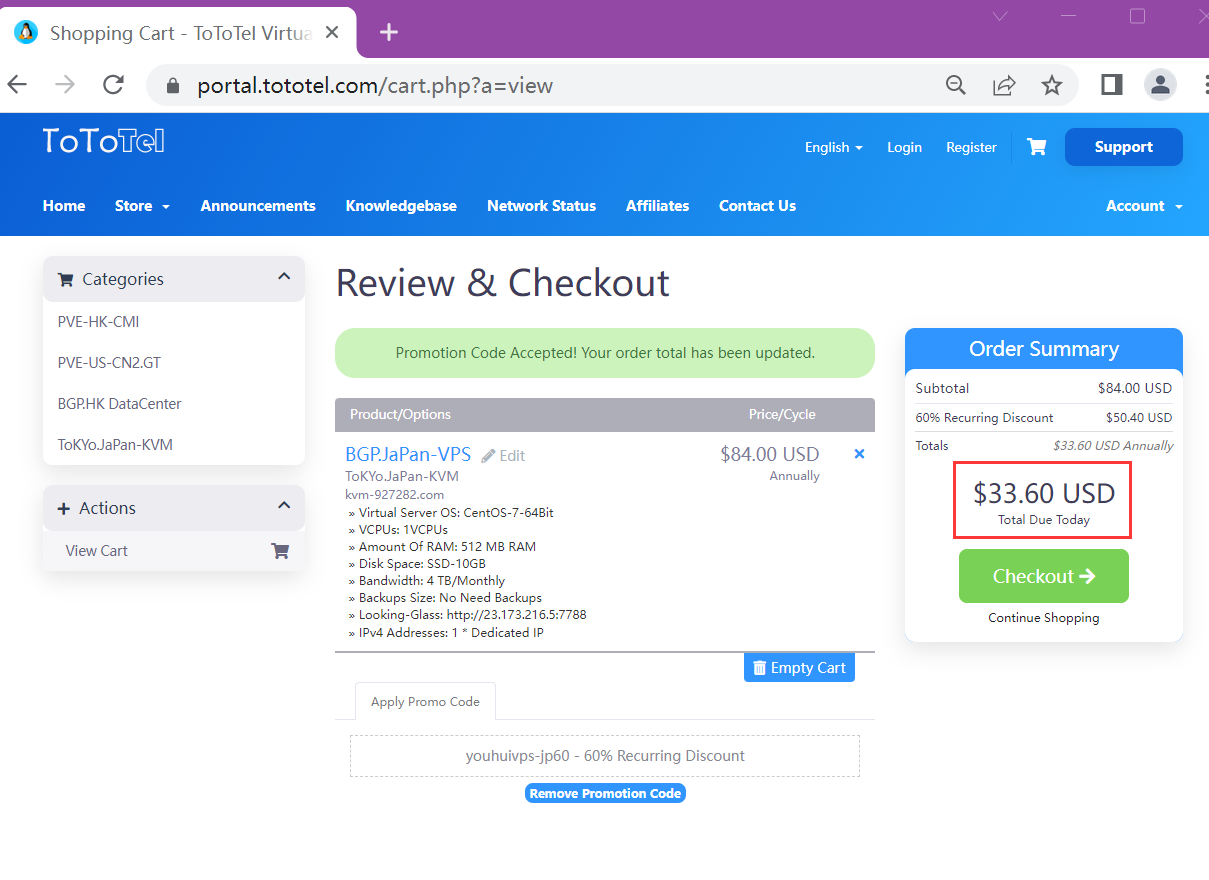Open the shopping cart icon in header
The width and height of the screenshot is (1209, 880).
point(1037,147)
